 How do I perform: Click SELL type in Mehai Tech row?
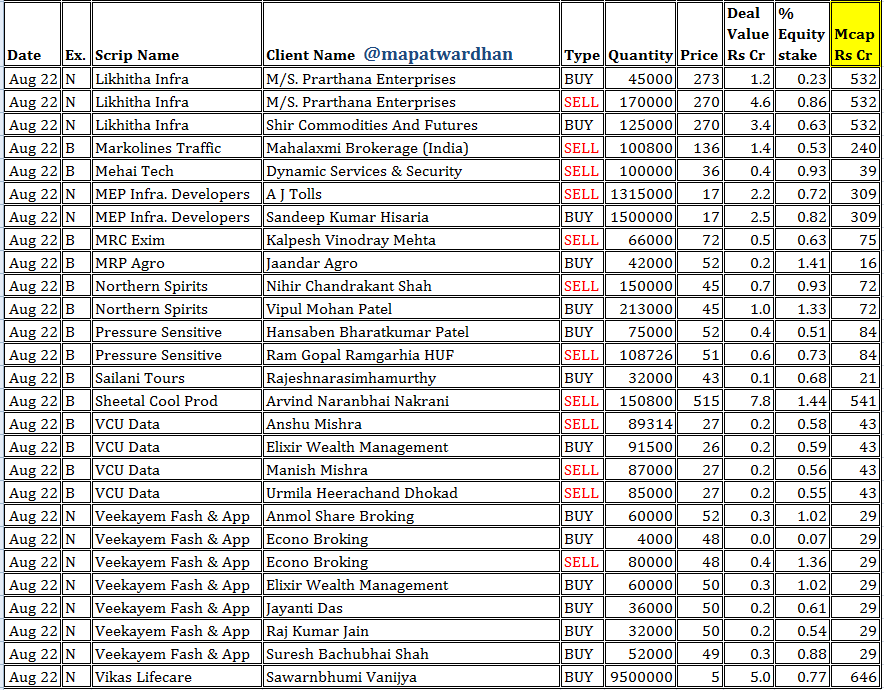click(582, 171)
